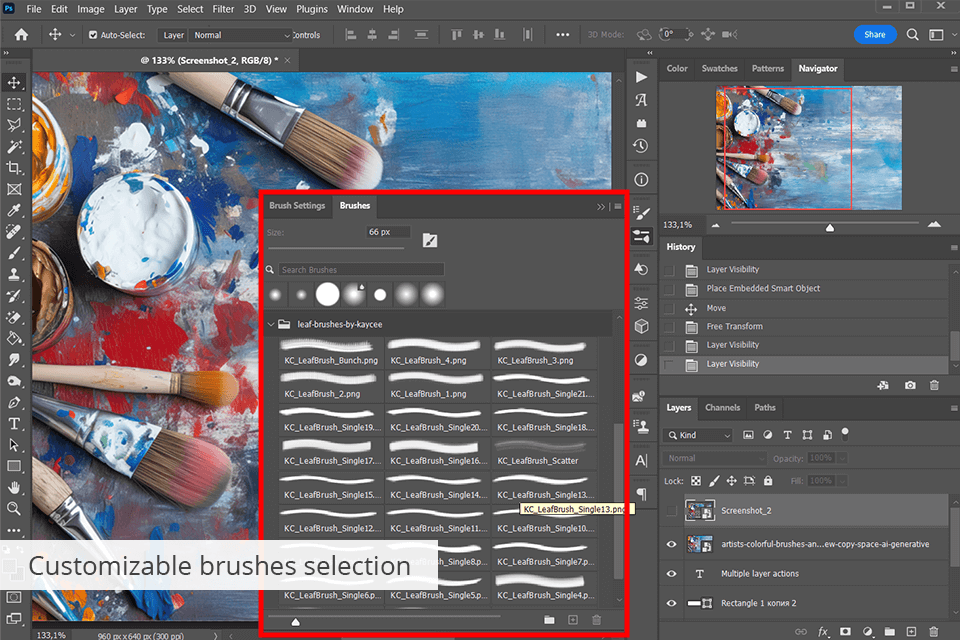Open the blend mode Normal dropdown
This screenshot has height=640, width=960.
point(714,458)
